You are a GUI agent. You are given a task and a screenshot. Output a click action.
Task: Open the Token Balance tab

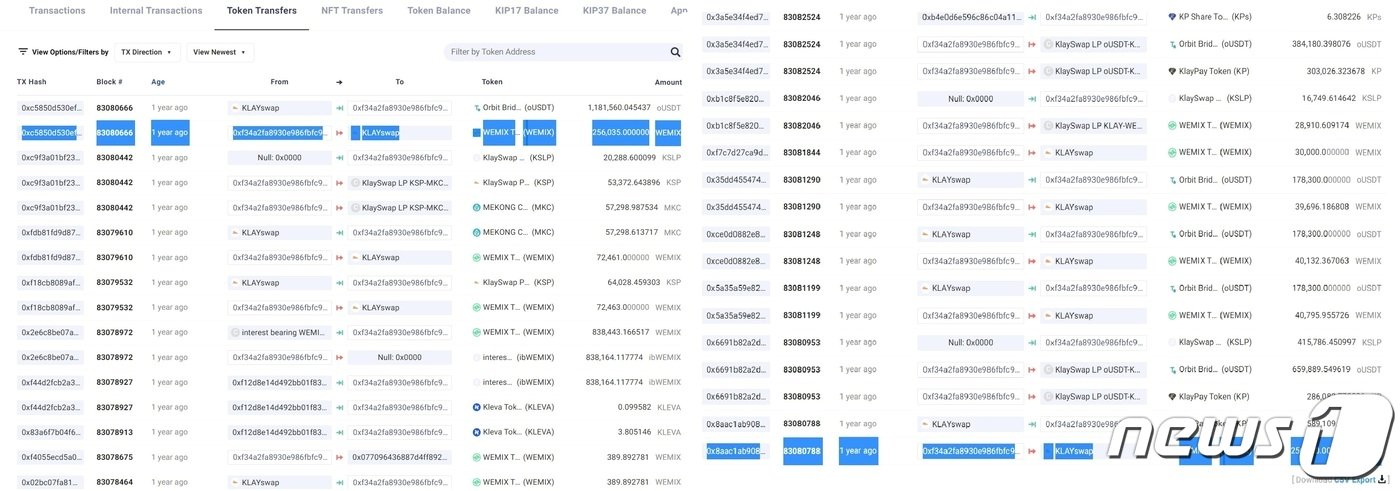439,11
